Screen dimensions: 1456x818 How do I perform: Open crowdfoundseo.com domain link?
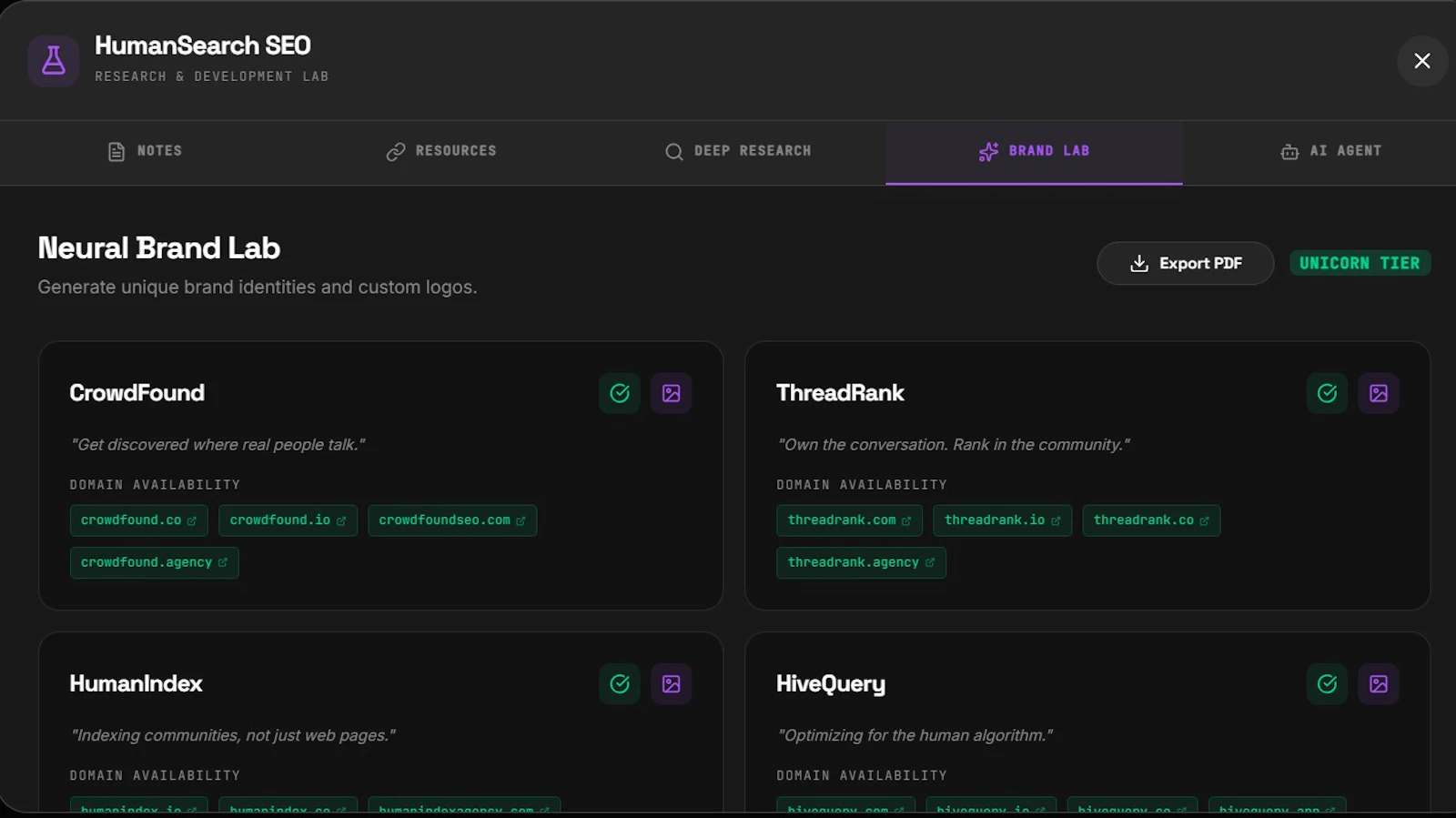[x=452, y=520]
